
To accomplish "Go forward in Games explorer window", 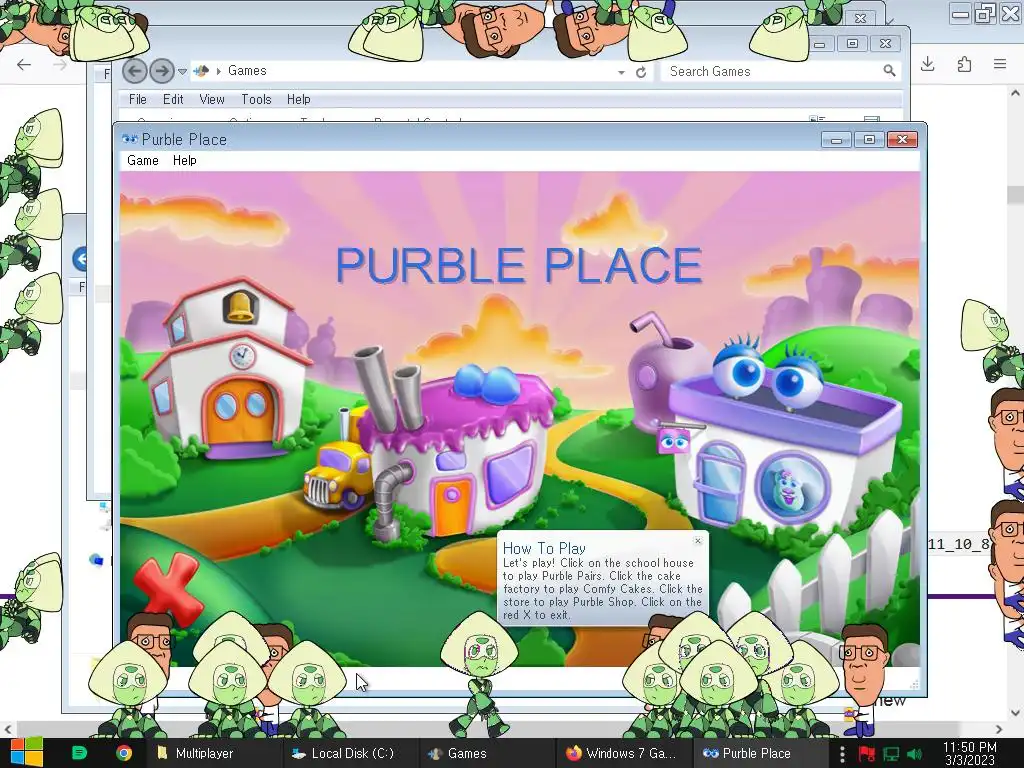I will pyautogui.click(x=161, y=71).
